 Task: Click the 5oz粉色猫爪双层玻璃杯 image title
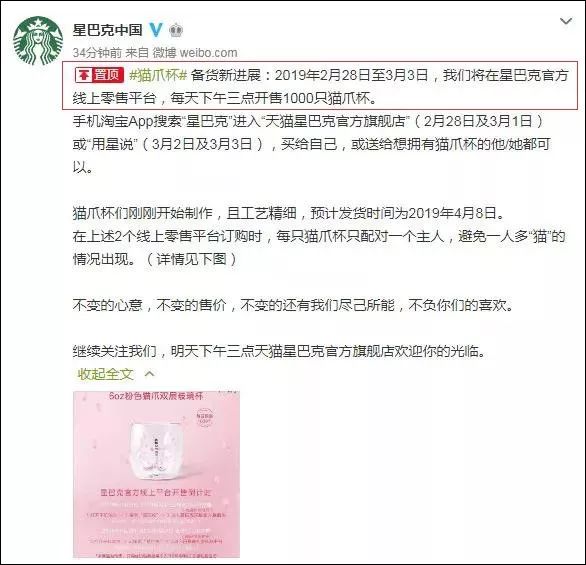point(156,396)
